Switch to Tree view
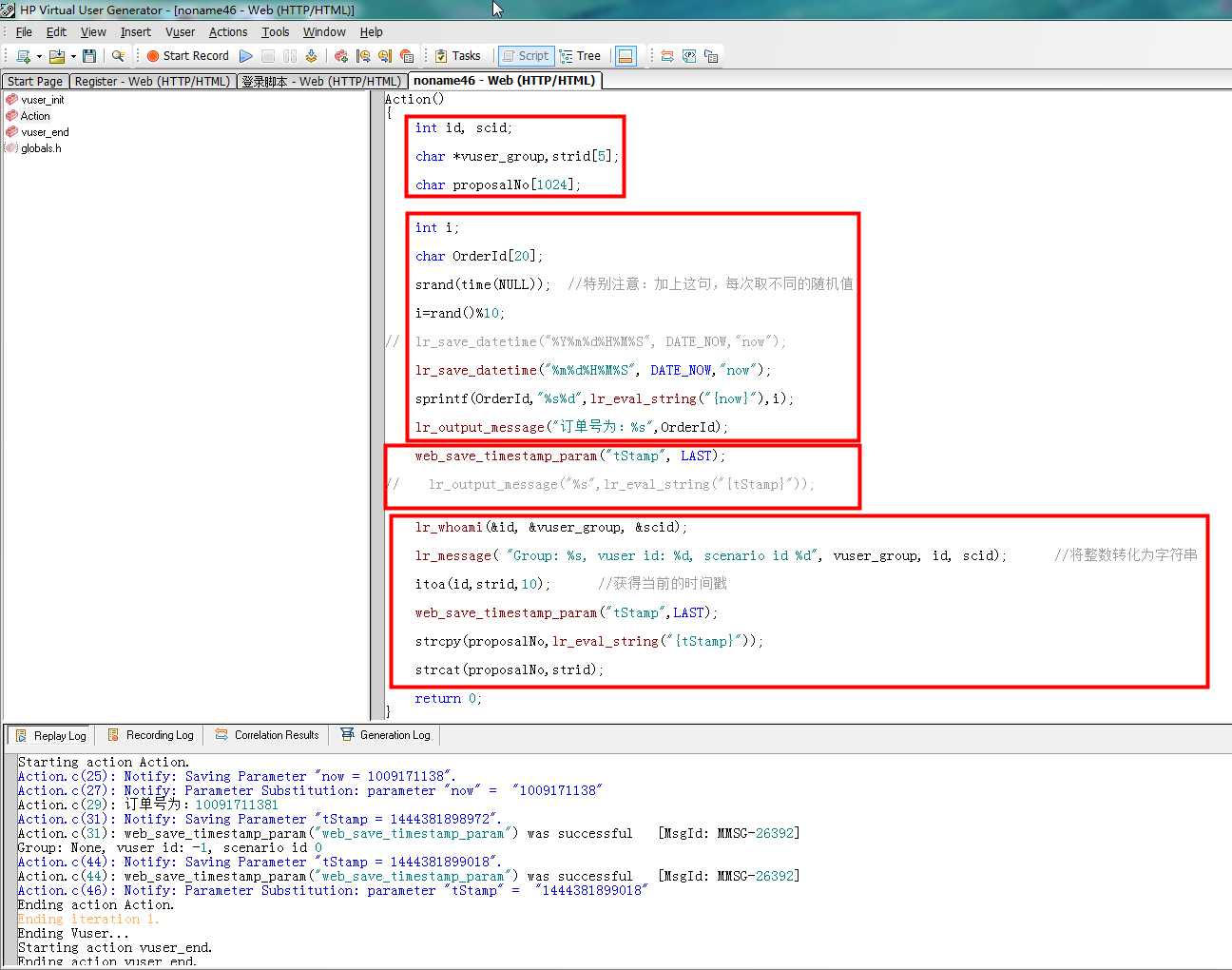Screen dimensions: 1232x970 581,56
